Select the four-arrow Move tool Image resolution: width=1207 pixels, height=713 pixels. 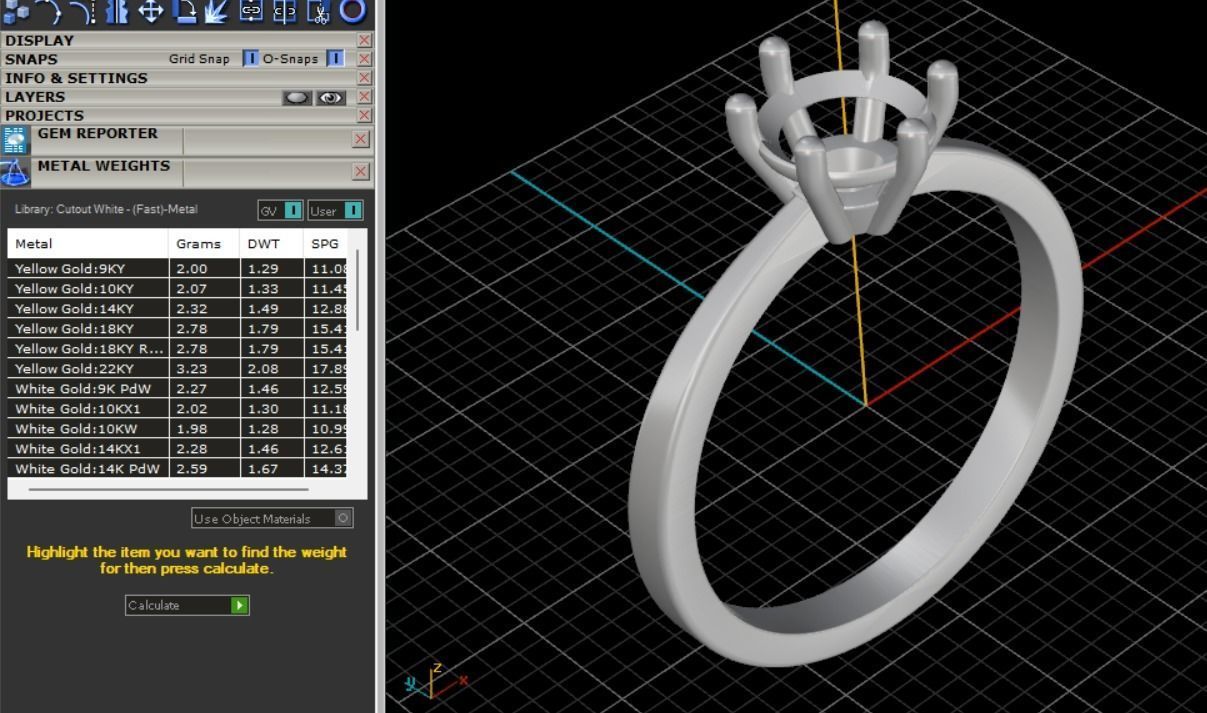pyautogui.click(x=151, y=12)
